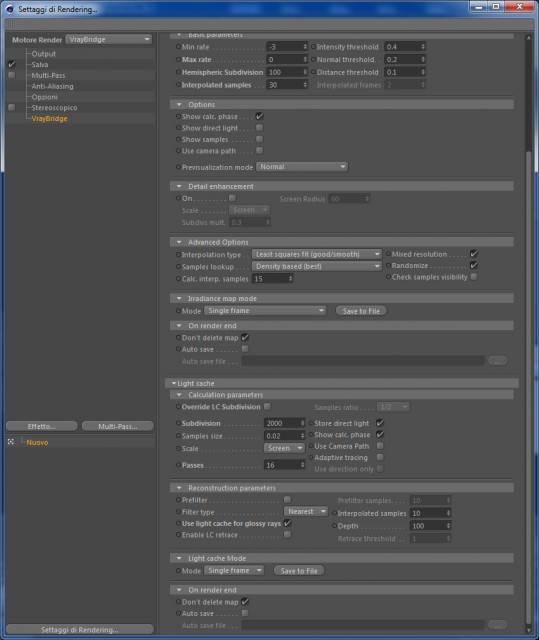Enable the Multi-Pass checkbox in the list
The height and width of the screenshot is (640, 539).
pos(11,75)
